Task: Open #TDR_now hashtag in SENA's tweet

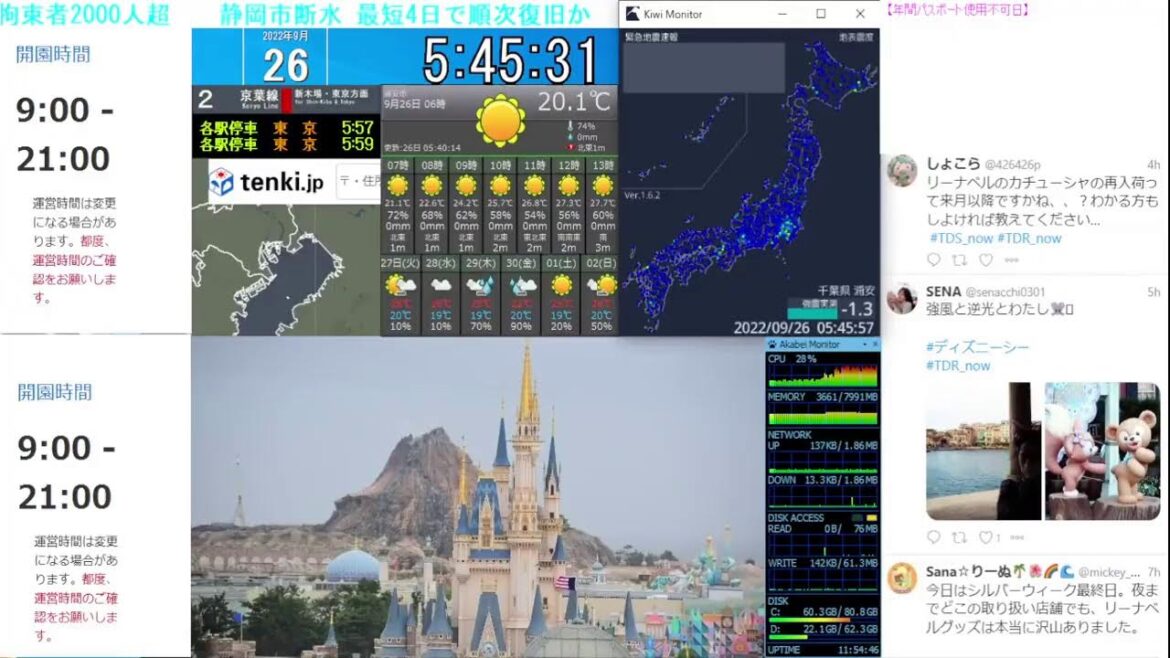Action: pyautogui.click(x=958, y=366)
